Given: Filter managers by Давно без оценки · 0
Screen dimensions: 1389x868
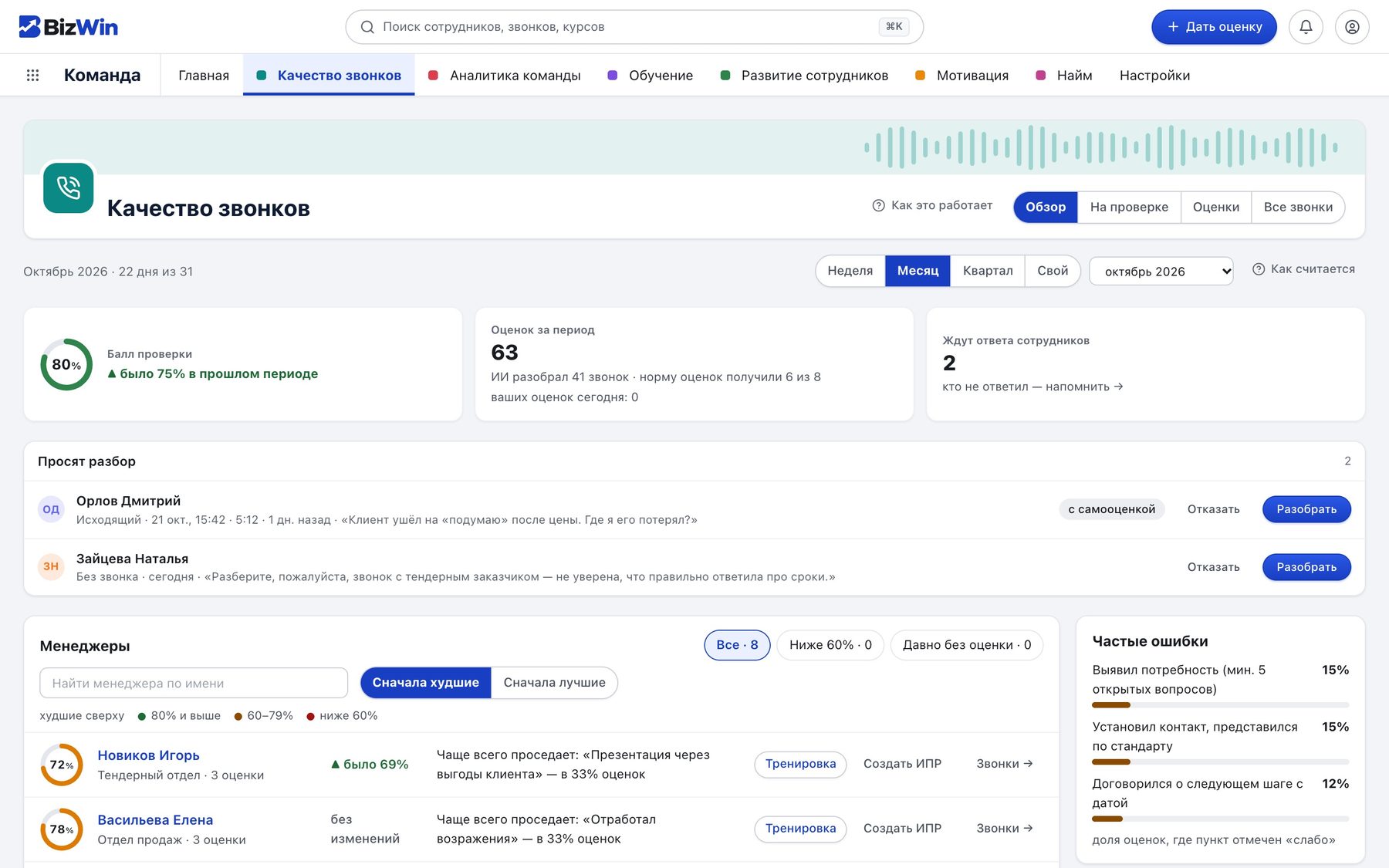Looking at the screenshot, I should point(967,645).
